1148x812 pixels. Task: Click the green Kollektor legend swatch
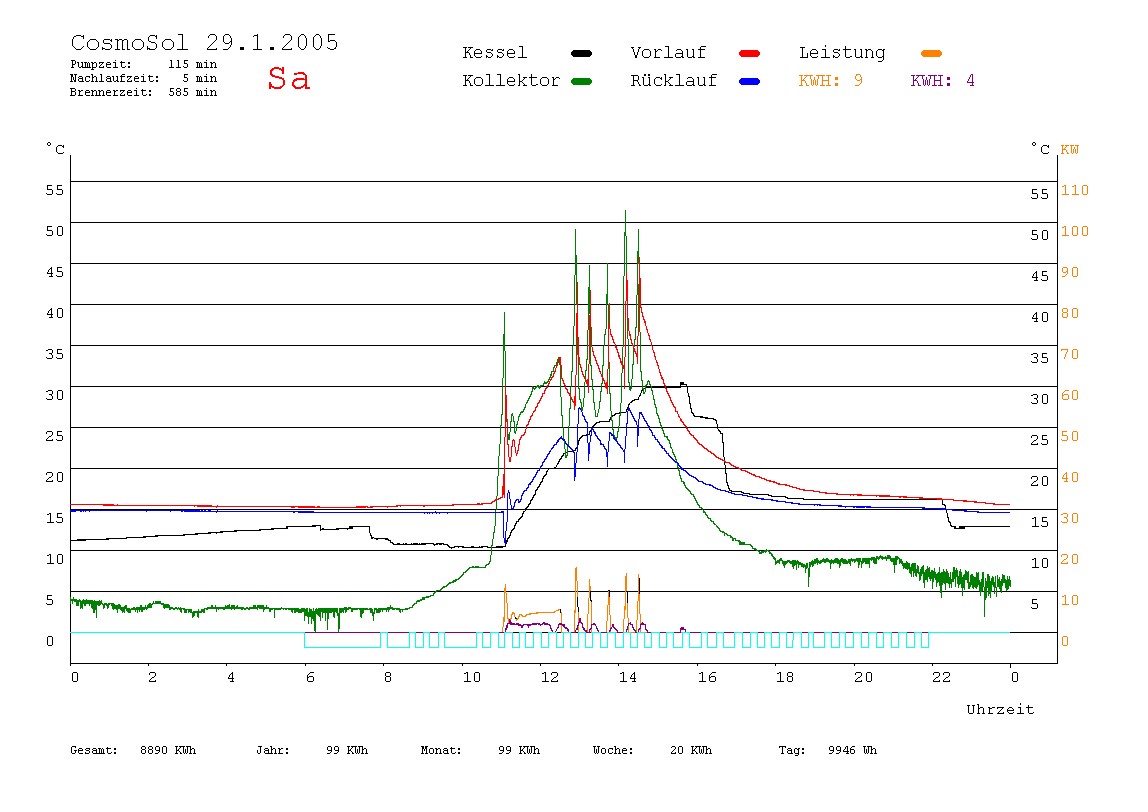(x=581, y=81)
